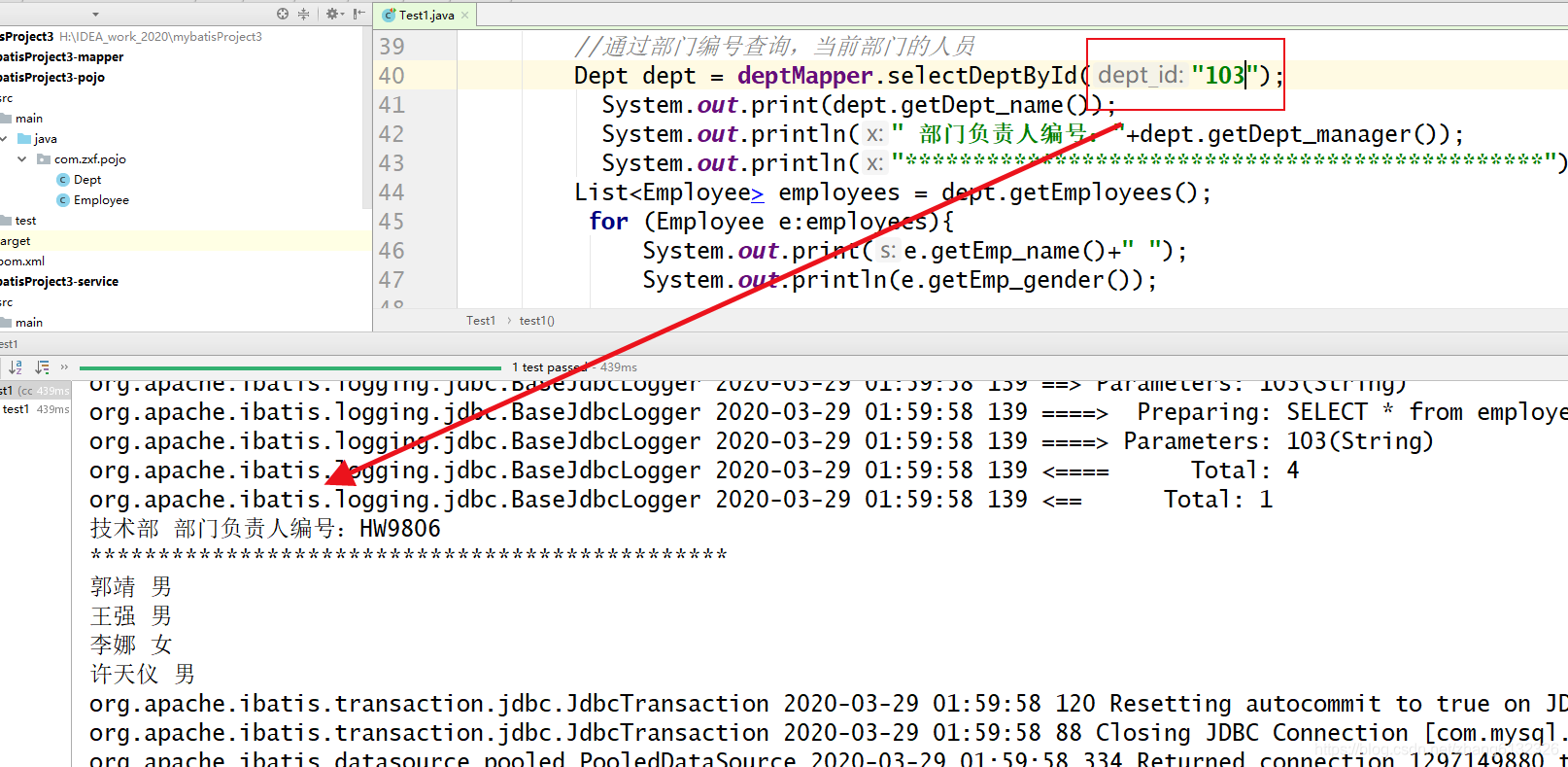Close the Test1.java tab

click(465, 15)
